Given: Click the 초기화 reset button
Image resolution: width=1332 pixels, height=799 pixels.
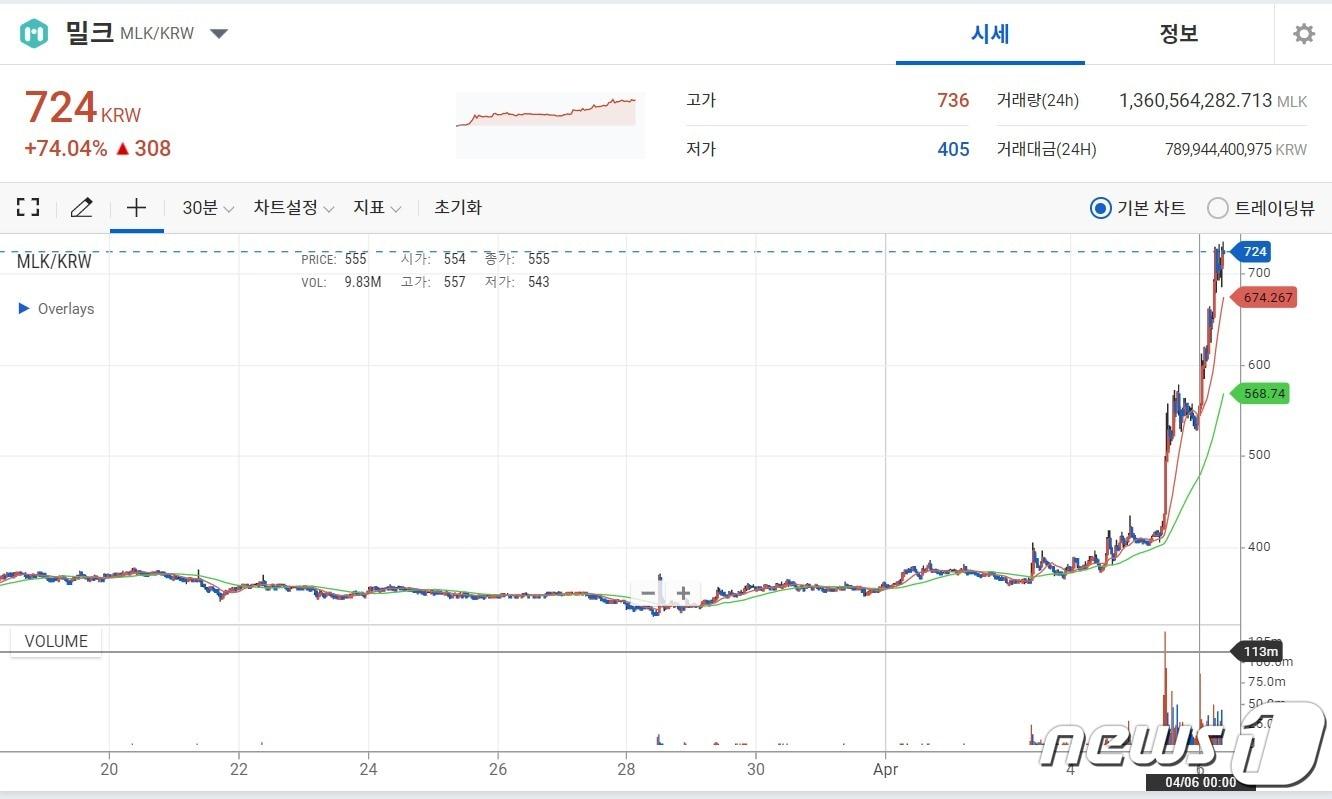Looking at the screenshot, I should pyautogui.click(x=457, y=207).
